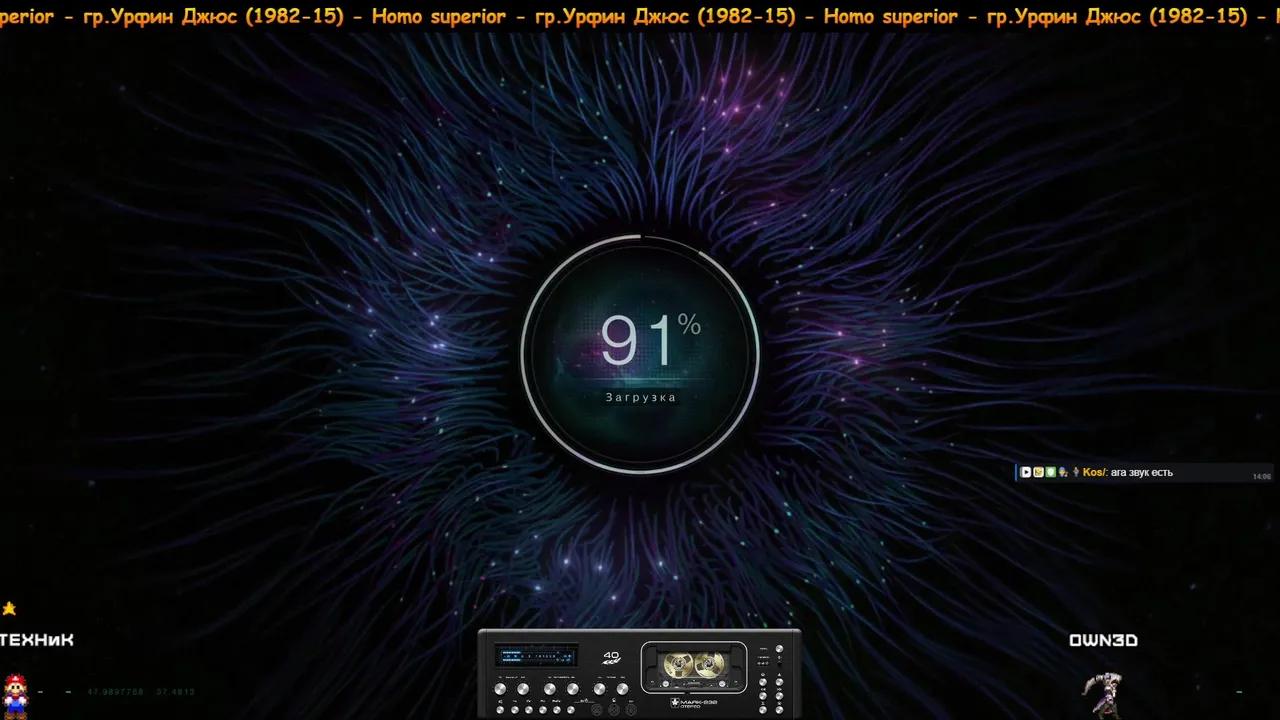
Task: Click the white play badge in the chat message
Action: [1026, 472]
